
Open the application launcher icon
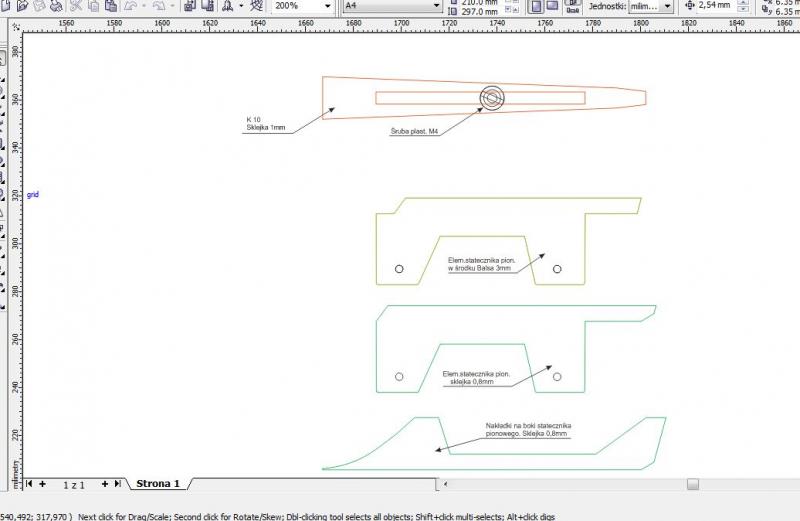coord(229,5)
